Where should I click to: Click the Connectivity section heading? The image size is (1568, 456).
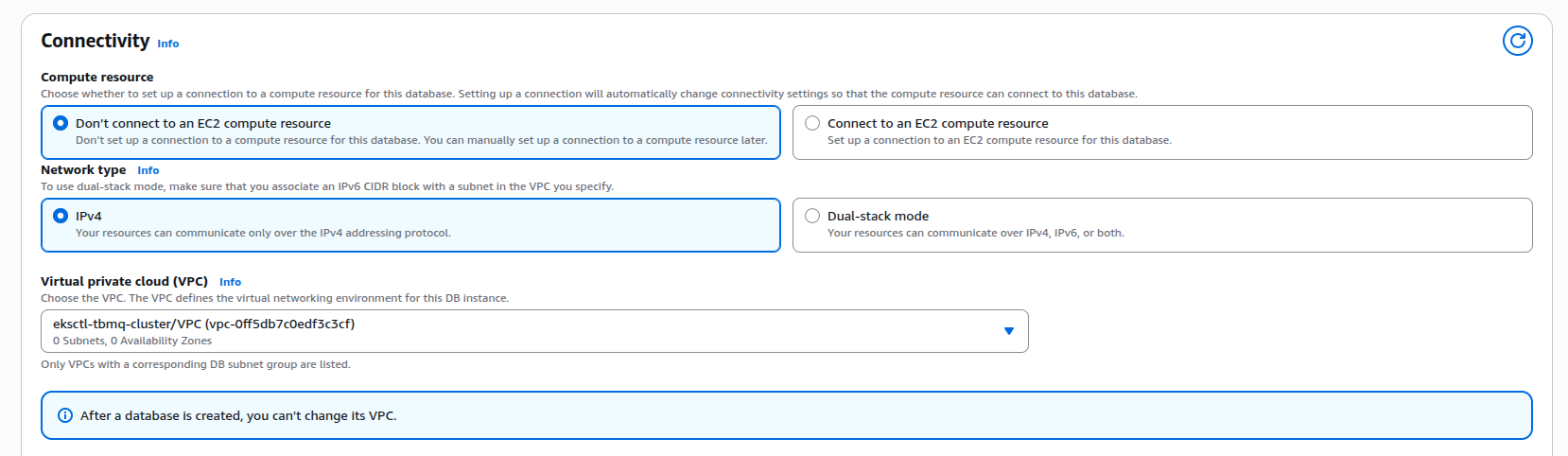coord(95,41)
